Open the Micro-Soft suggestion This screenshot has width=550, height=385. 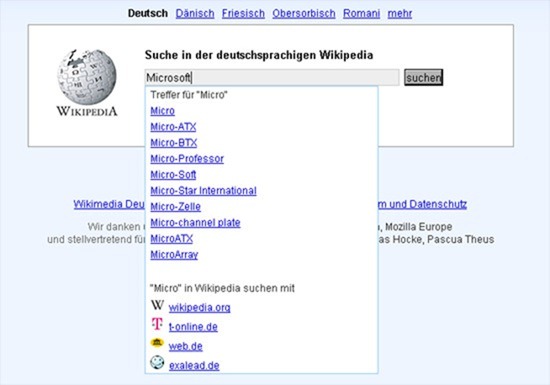click(x=173, y=175)
